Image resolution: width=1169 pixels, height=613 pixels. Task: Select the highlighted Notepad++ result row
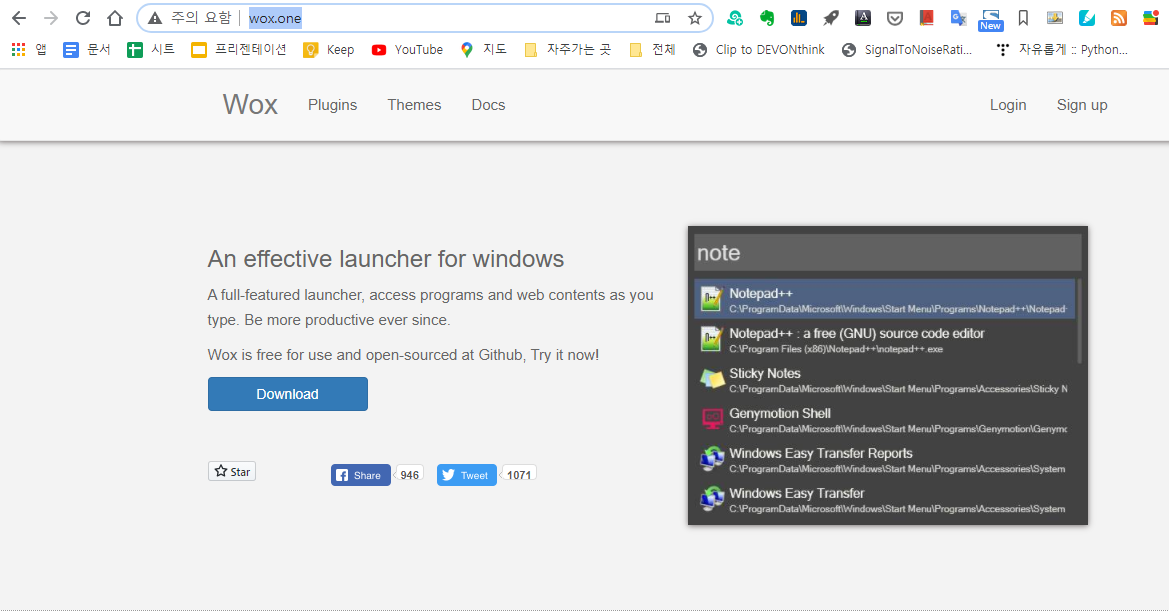(884, 299)
